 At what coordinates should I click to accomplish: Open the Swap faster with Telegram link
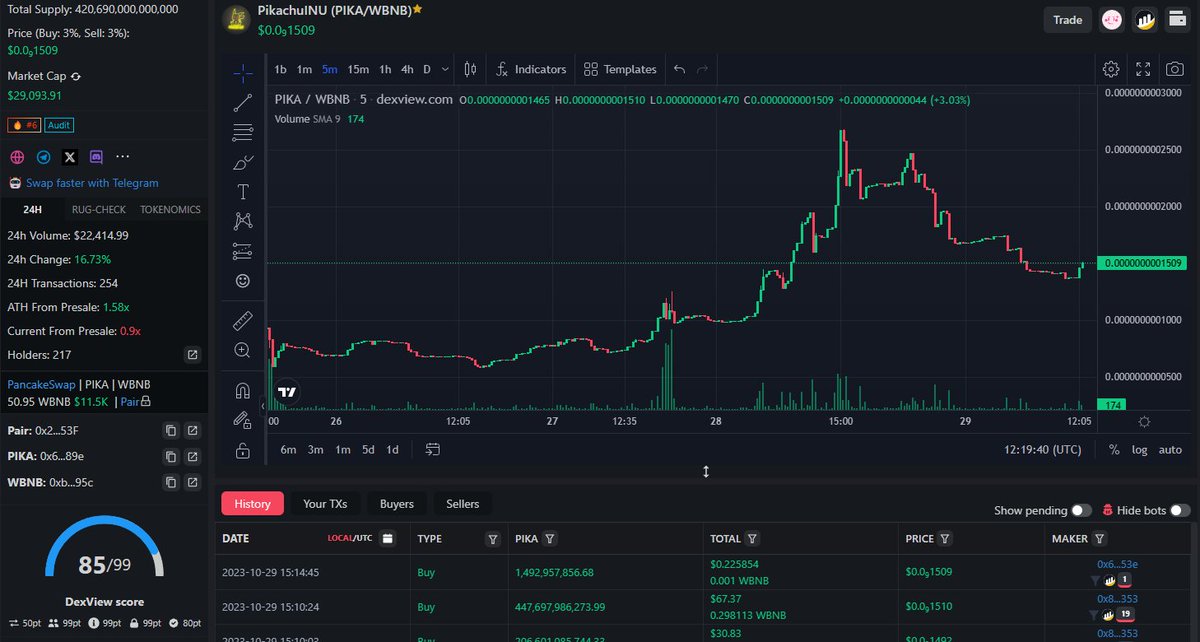(92, 183)
